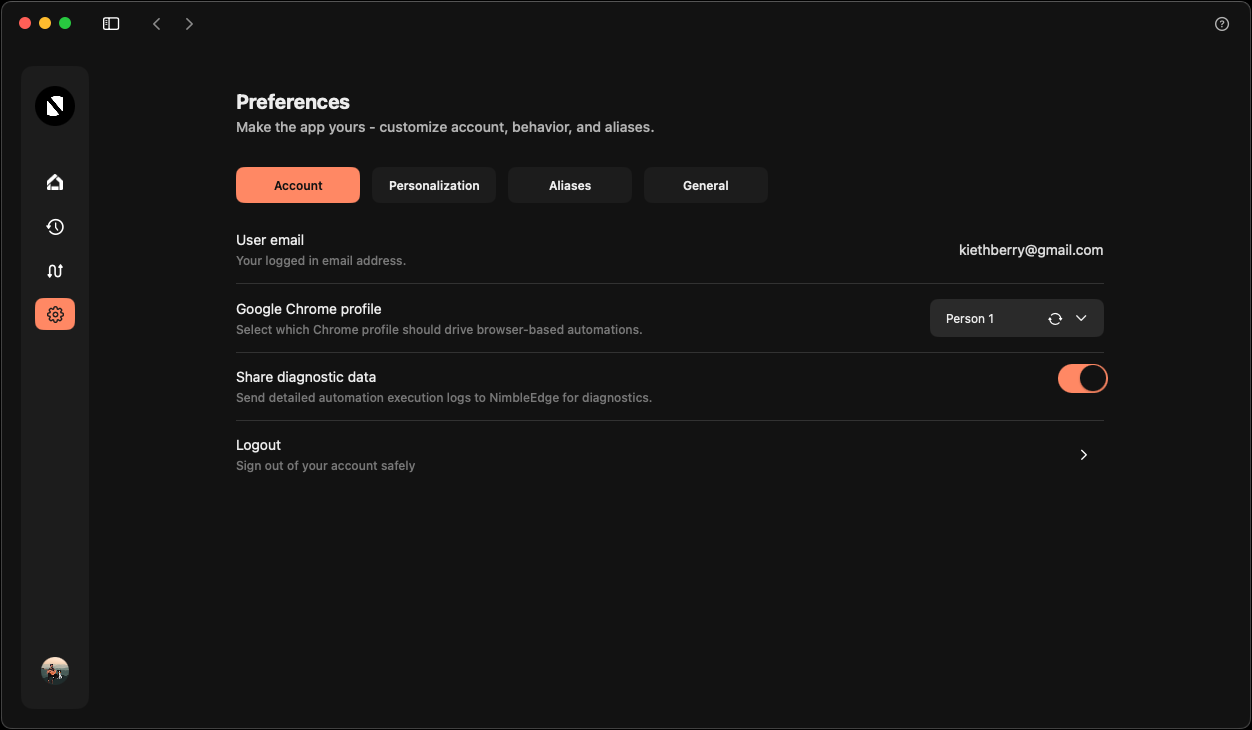Open the help question mark icon

click(x=1221, y=24)
